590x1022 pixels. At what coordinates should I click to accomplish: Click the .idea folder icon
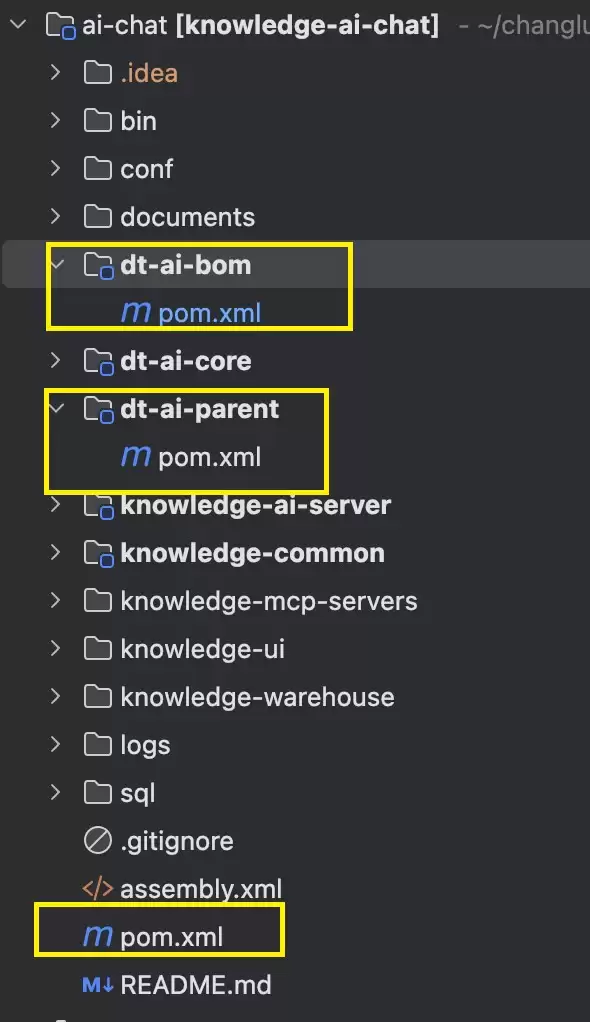point(98,72)
